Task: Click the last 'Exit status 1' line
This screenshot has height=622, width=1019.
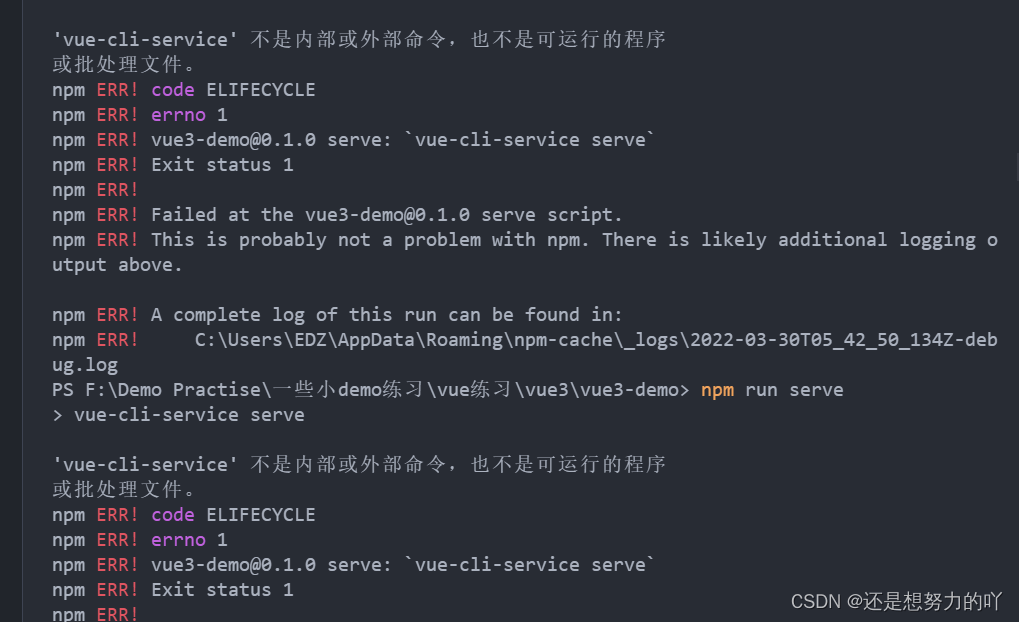Action: click(x=222, y=590)
